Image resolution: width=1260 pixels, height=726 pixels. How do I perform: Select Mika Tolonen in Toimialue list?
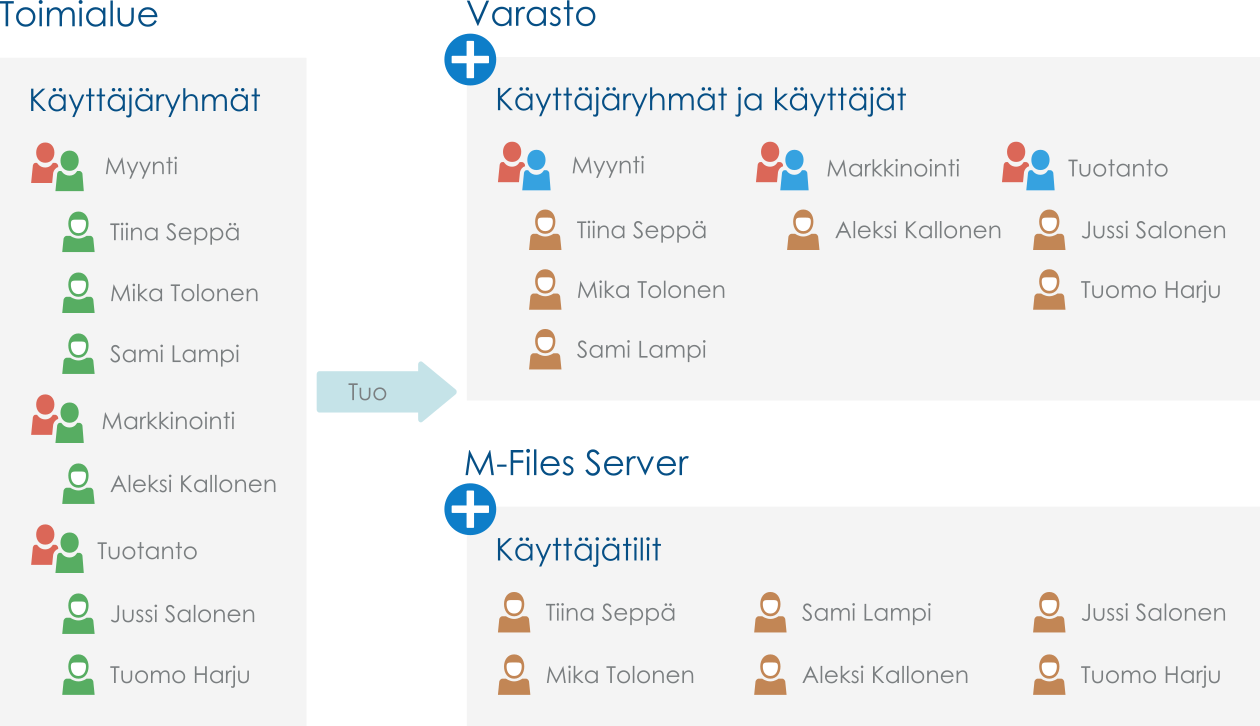tap(184, 294)
